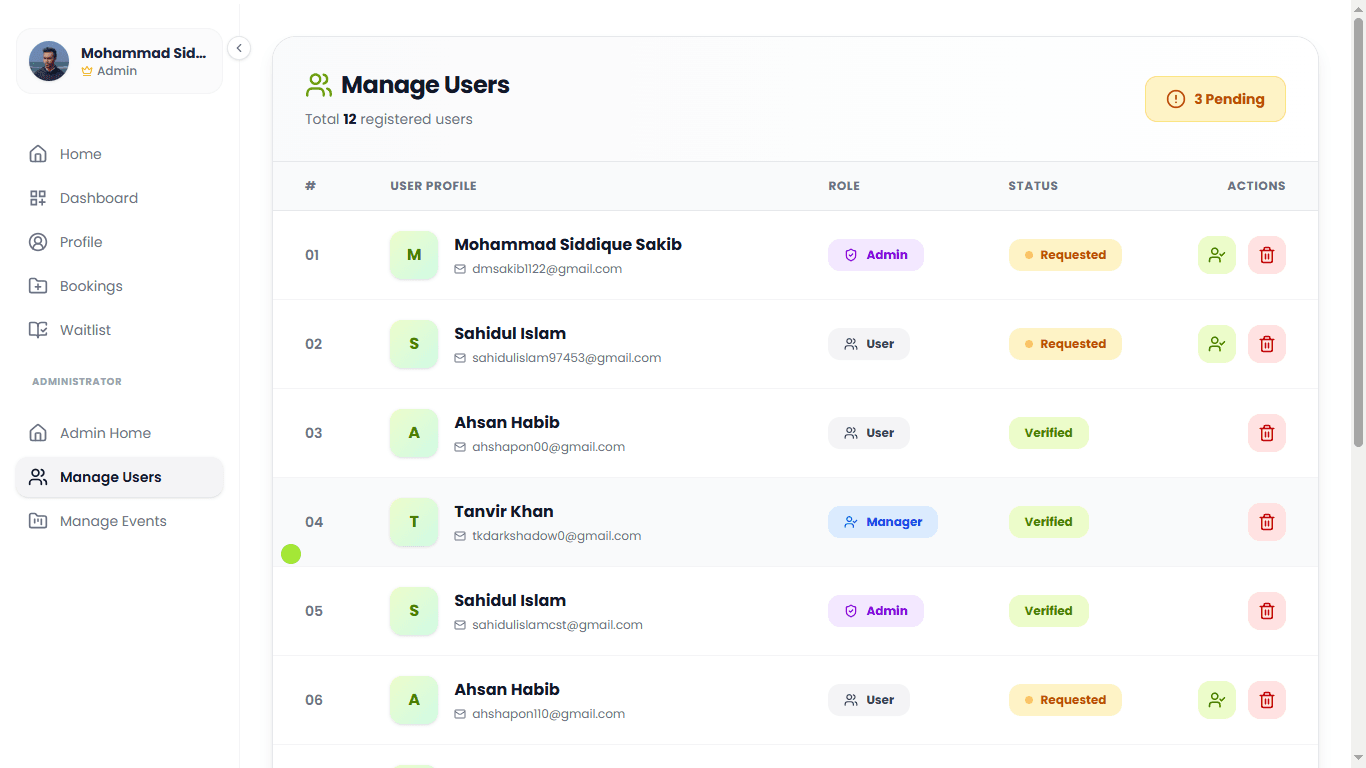Open the Waitlist section
Image resolution: width=1366 pixels, height=768 pixels.
click(85, 330)
